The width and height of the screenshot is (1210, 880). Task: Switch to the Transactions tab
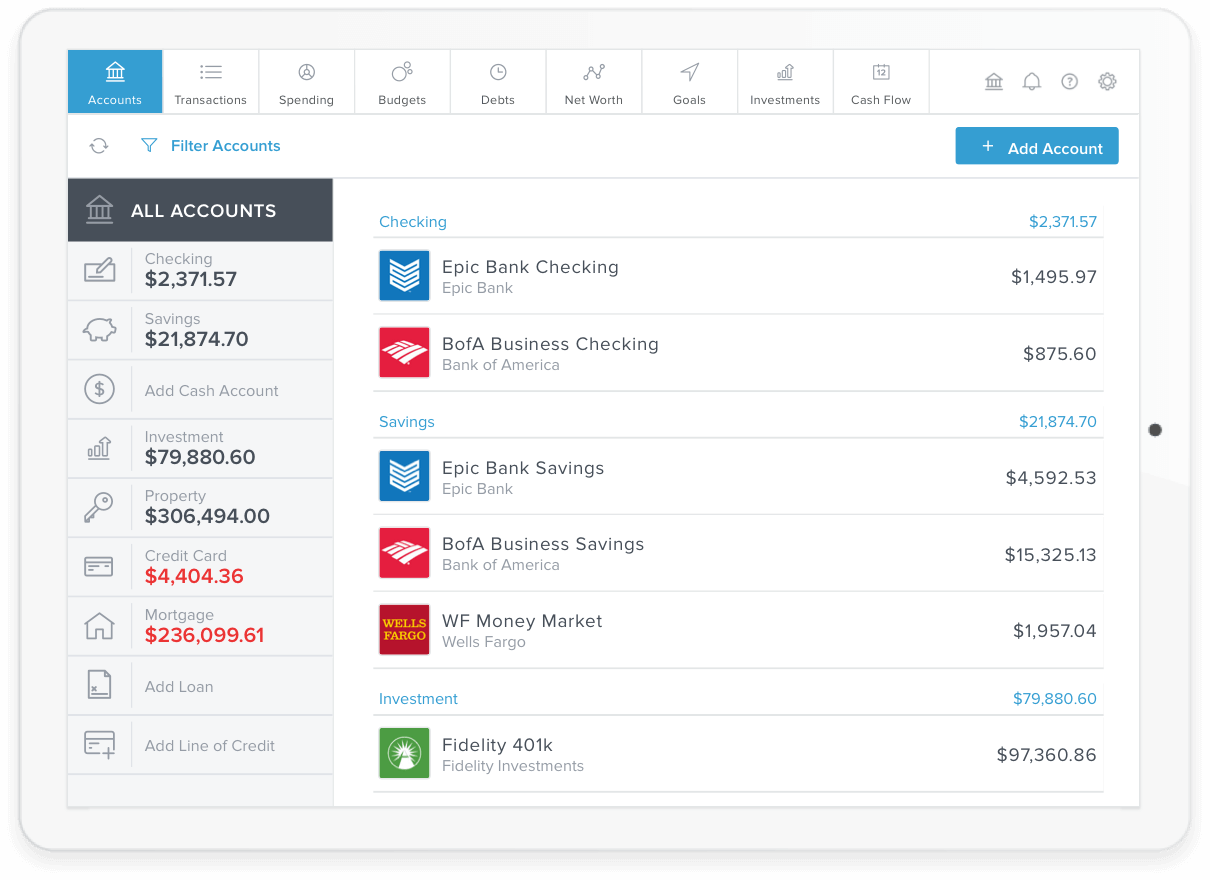[x=210, y=81]
